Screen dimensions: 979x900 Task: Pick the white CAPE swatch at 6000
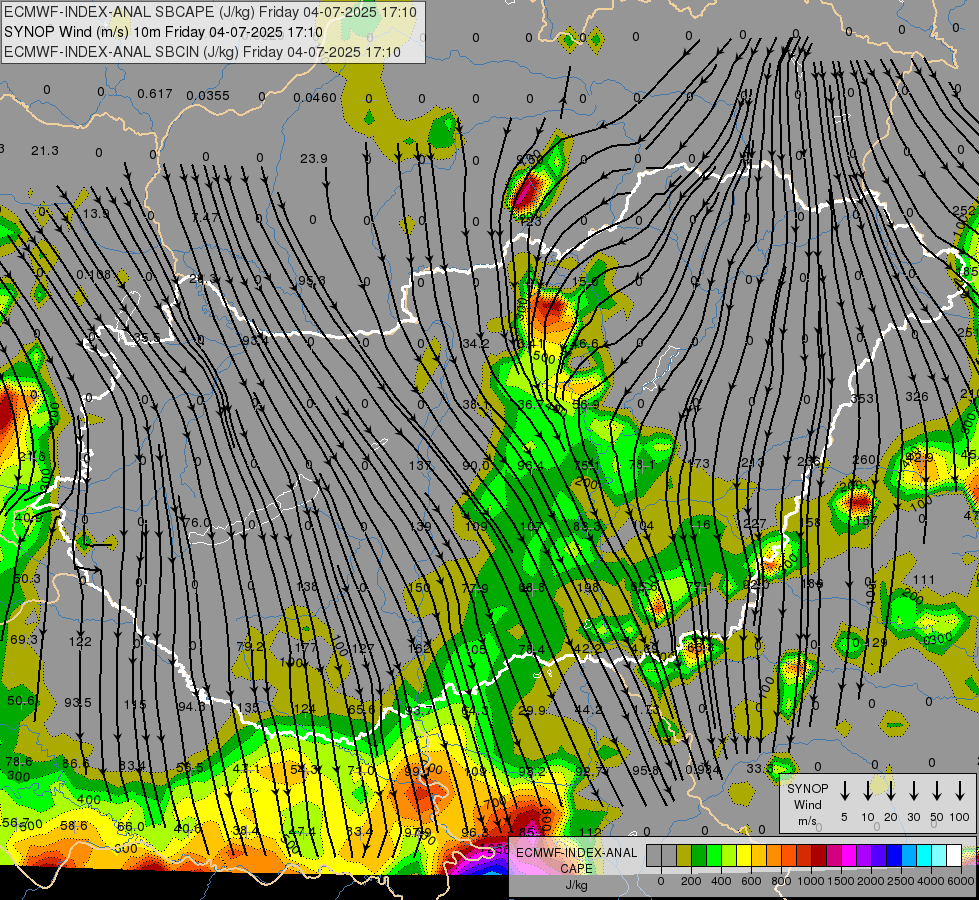954,856
